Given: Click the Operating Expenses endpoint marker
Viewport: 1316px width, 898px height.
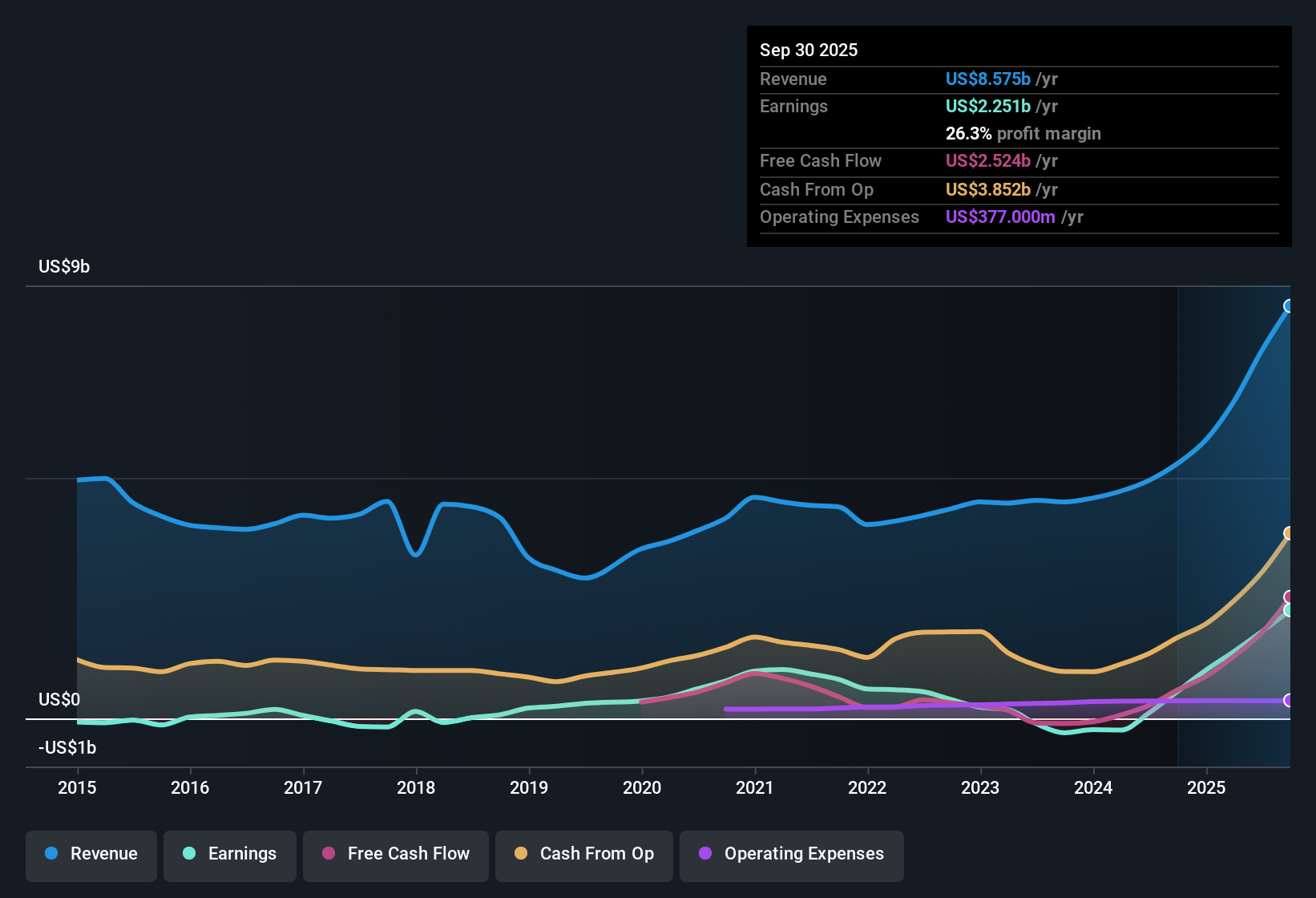Looking at the screenshot, I should 1289,700.
